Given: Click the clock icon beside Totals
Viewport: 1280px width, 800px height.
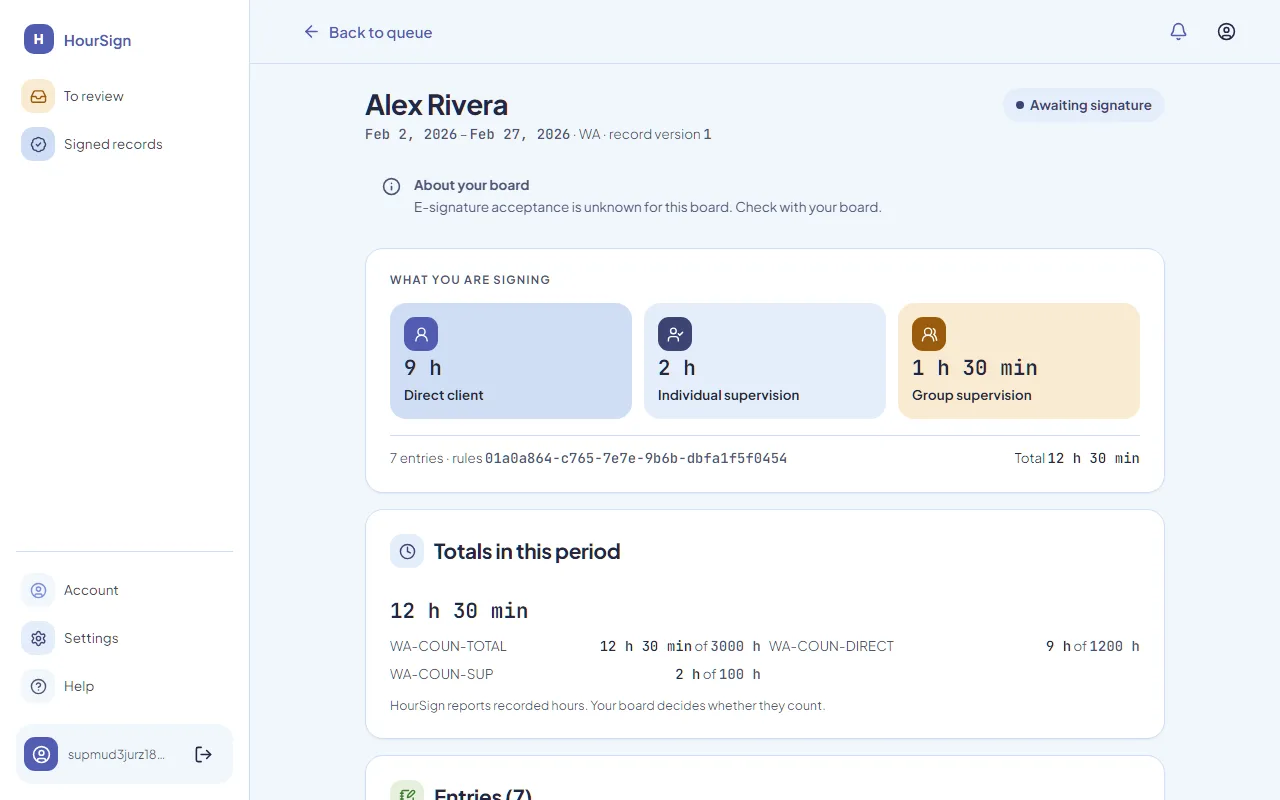Looking at the screenshot, I should [x=407, y=551].
